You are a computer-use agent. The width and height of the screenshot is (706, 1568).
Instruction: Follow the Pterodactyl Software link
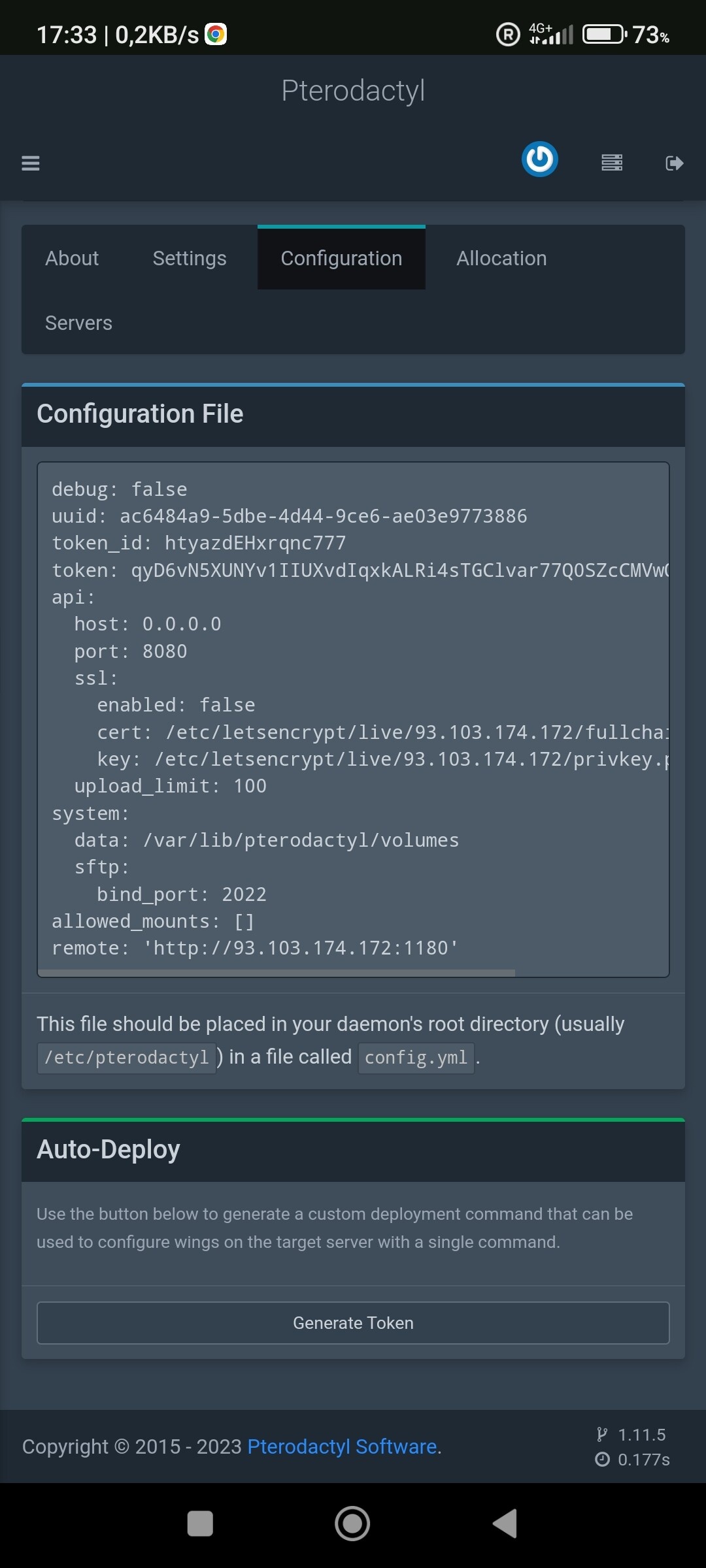click(x=342, y=1446)
